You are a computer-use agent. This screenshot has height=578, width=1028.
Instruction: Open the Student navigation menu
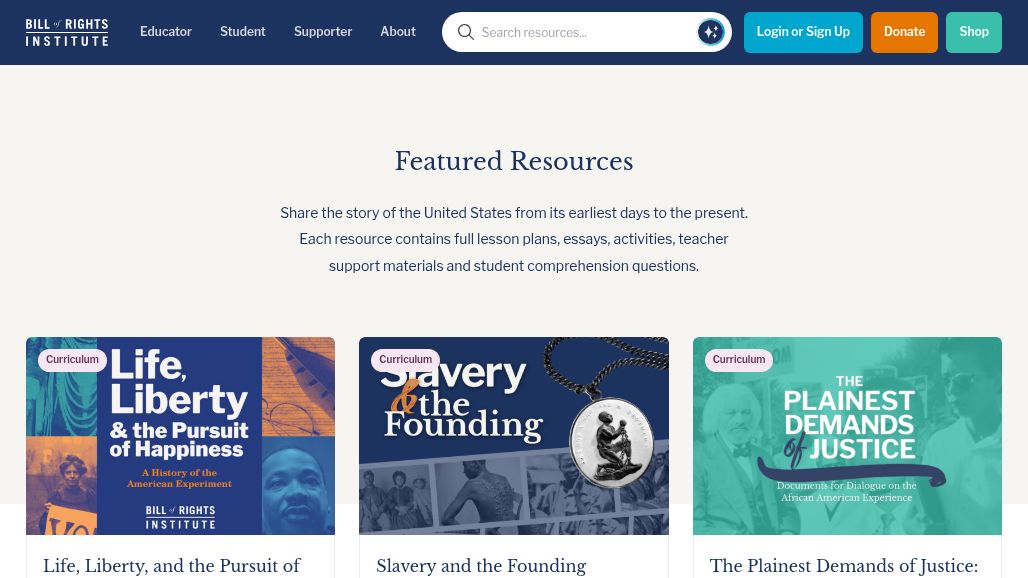pos(242,31)
